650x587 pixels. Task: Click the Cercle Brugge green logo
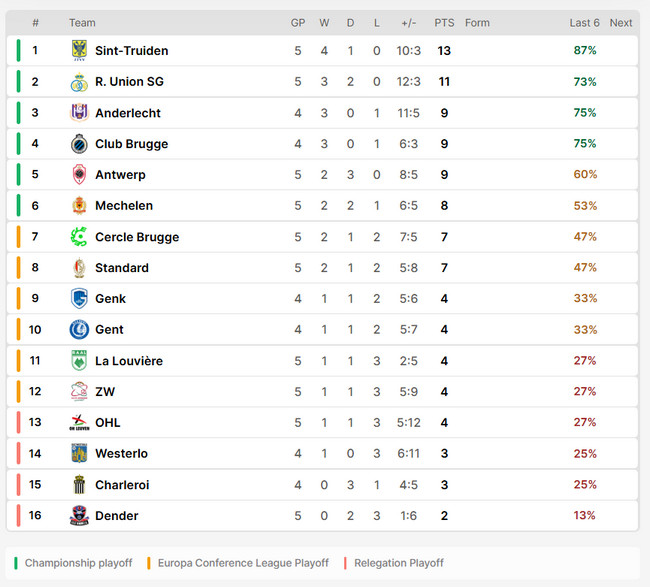tap(79, 237)
